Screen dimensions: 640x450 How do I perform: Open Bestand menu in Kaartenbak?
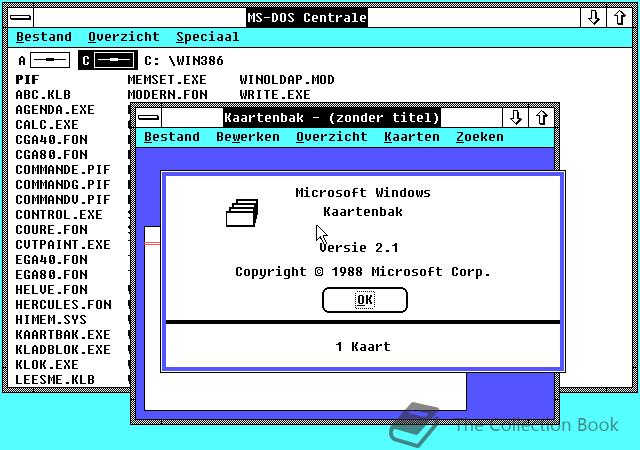coord(172,137)
